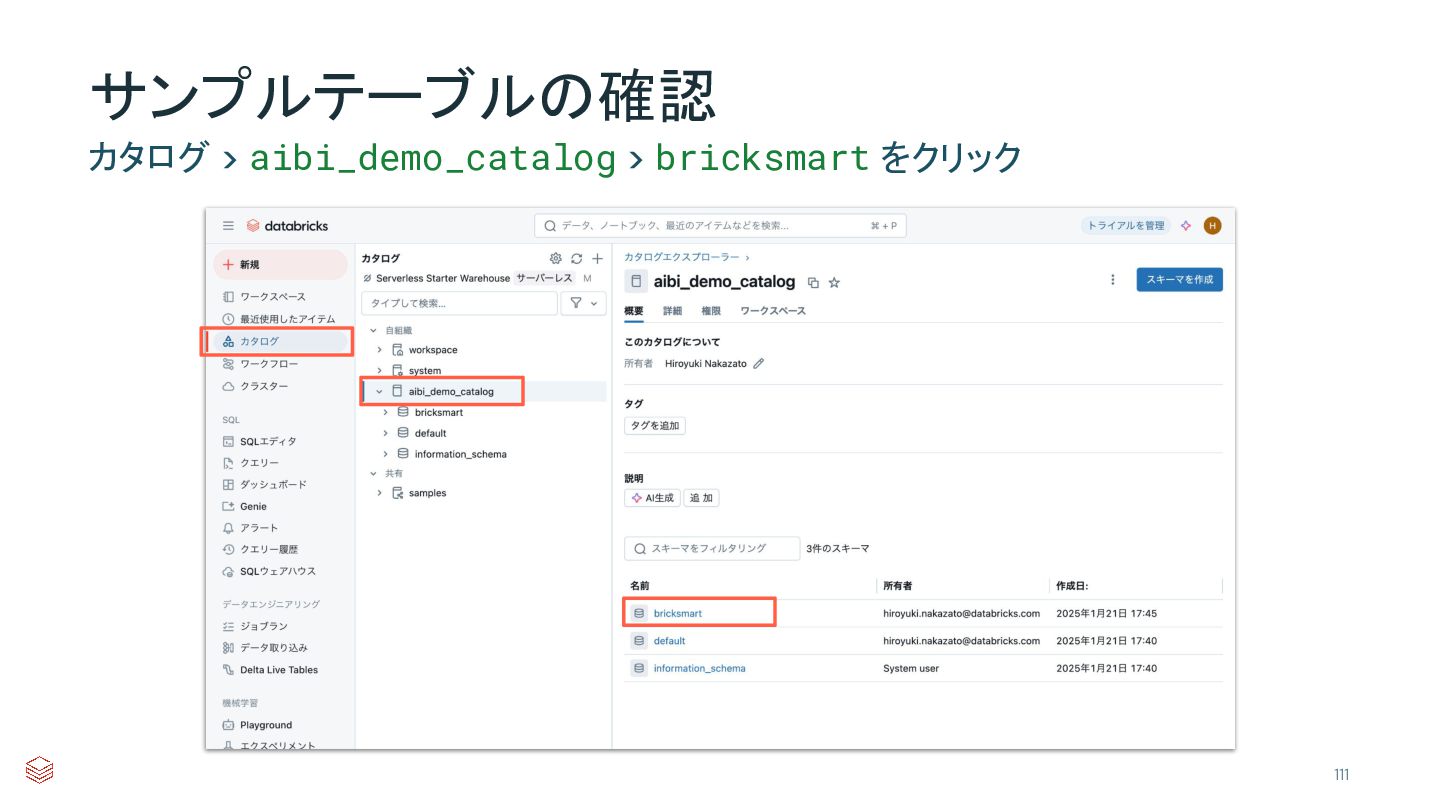Click the スキーマを作成 button
The width and height of the screenshot is (1440, 810).
click(1179, 280)
